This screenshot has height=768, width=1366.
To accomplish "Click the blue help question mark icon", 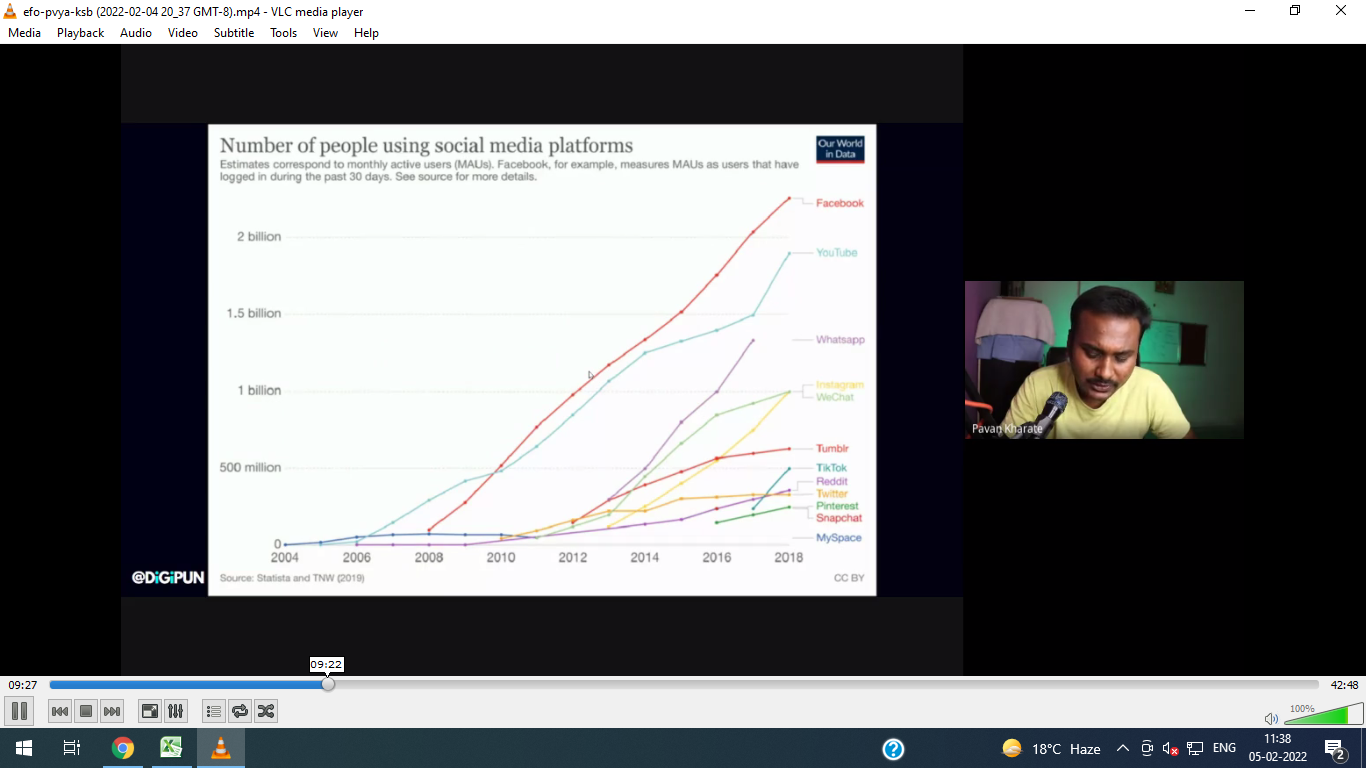I will click(893, 749).
